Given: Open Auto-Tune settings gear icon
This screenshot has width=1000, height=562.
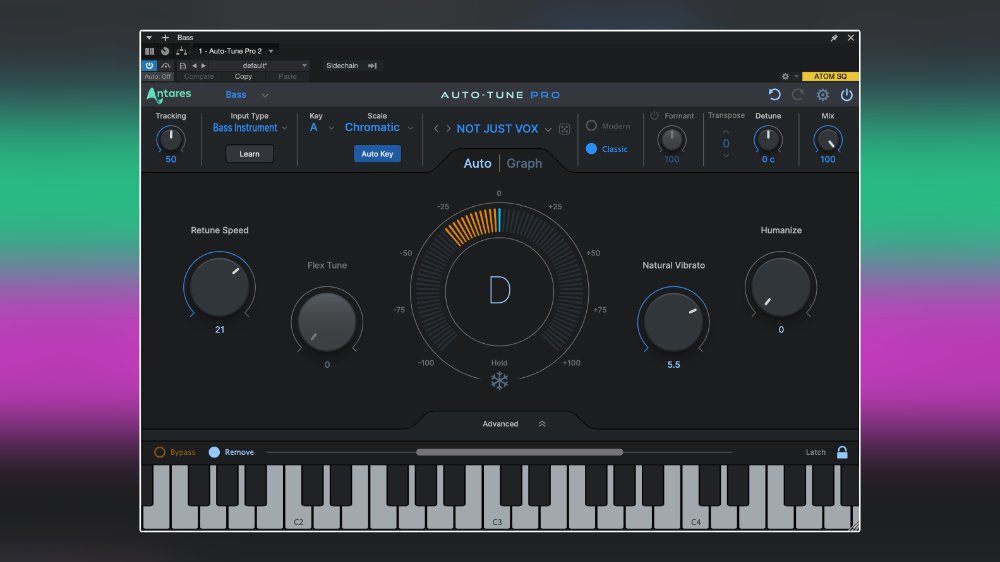Looking at the screenshot, I should pos(823,95).
